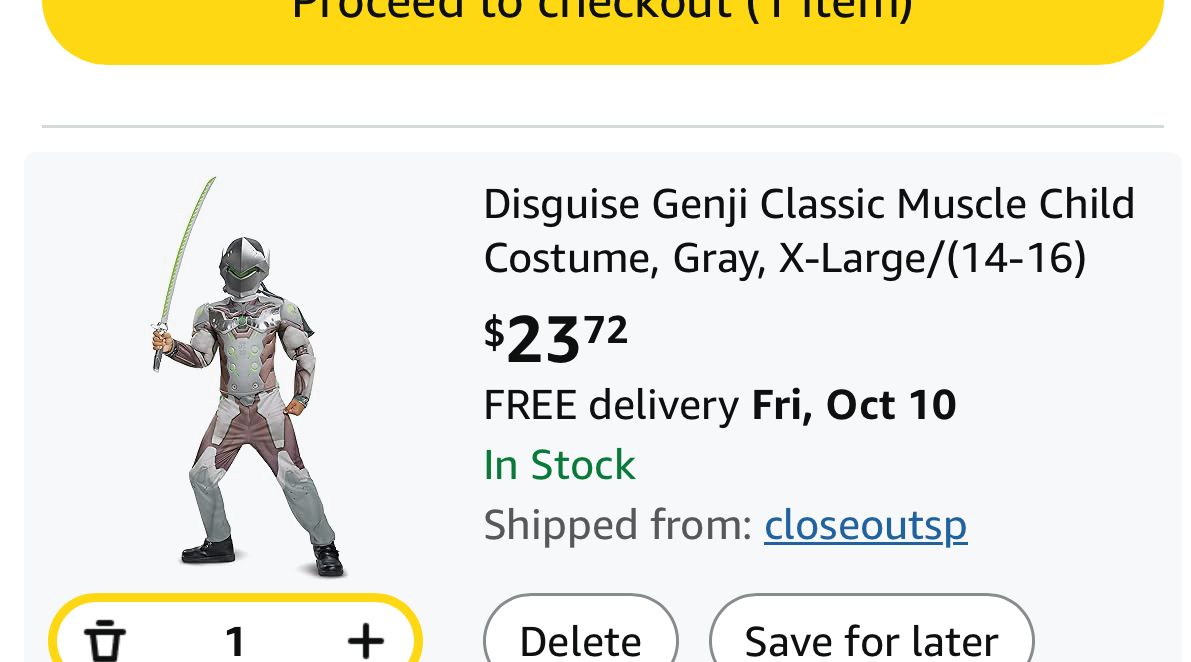Click the trash icon in quantity stepper
The image size is (1191, 662).
pos(105,640)
